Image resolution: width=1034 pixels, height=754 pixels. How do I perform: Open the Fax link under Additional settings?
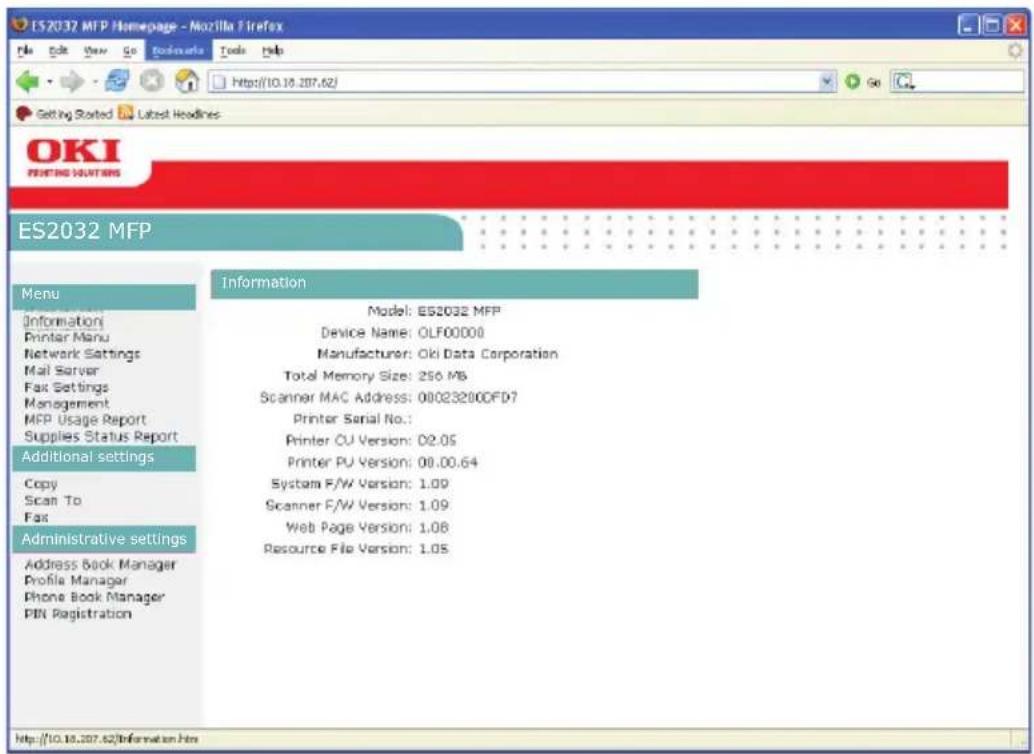(36, 517)
